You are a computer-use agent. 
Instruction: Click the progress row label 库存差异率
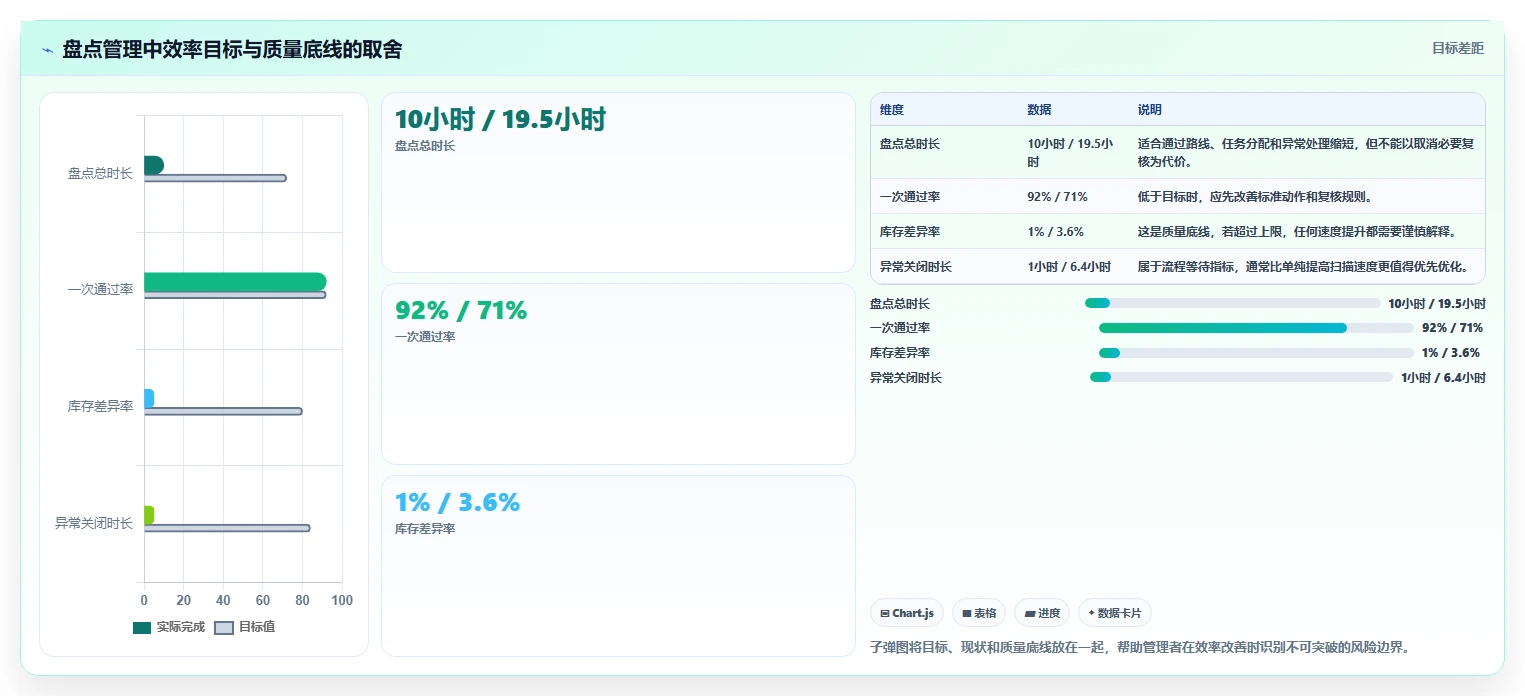tap(900, 352)
